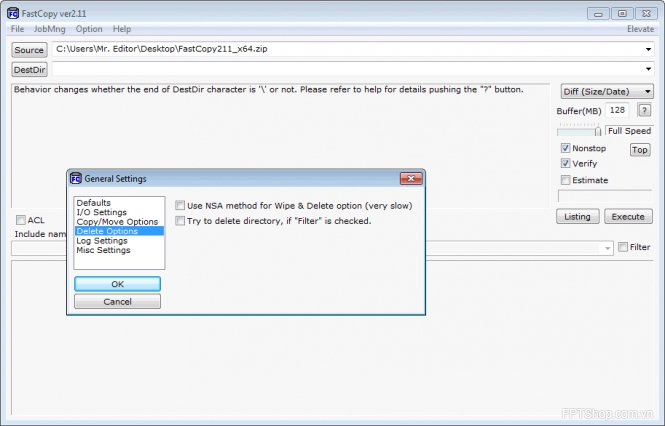Open the JobMng menu
Image resolution: width=665 pixels, height=426 pixels.
50,29
